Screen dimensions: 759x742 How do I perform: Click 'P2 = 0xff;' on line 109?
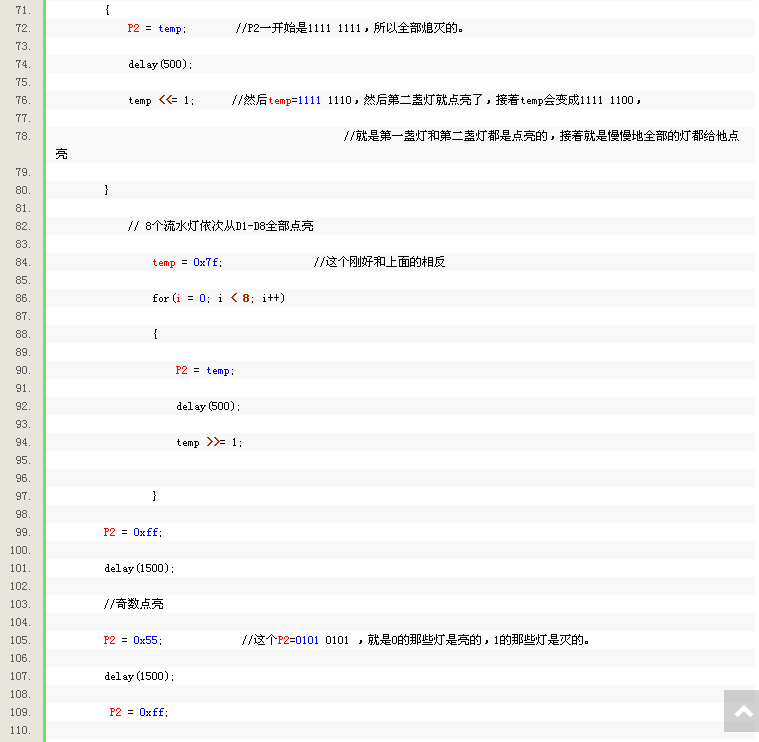tap(138, 712)
